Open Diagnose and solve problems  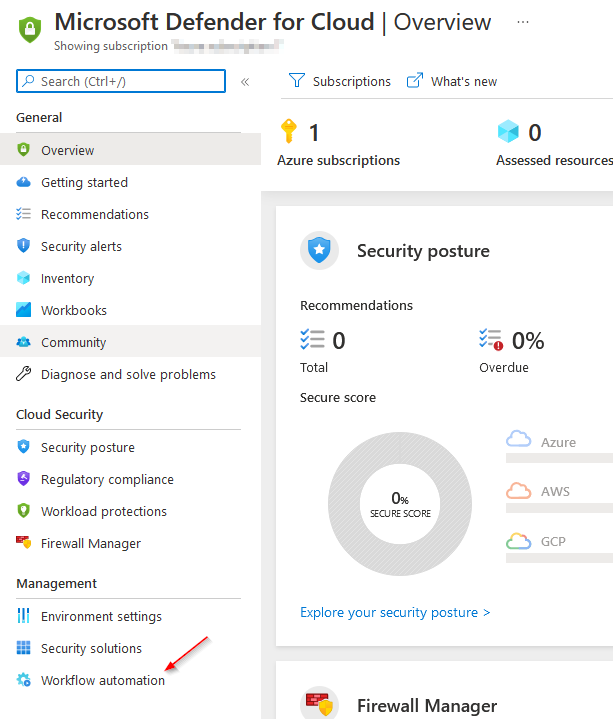(x=130, y=375)
